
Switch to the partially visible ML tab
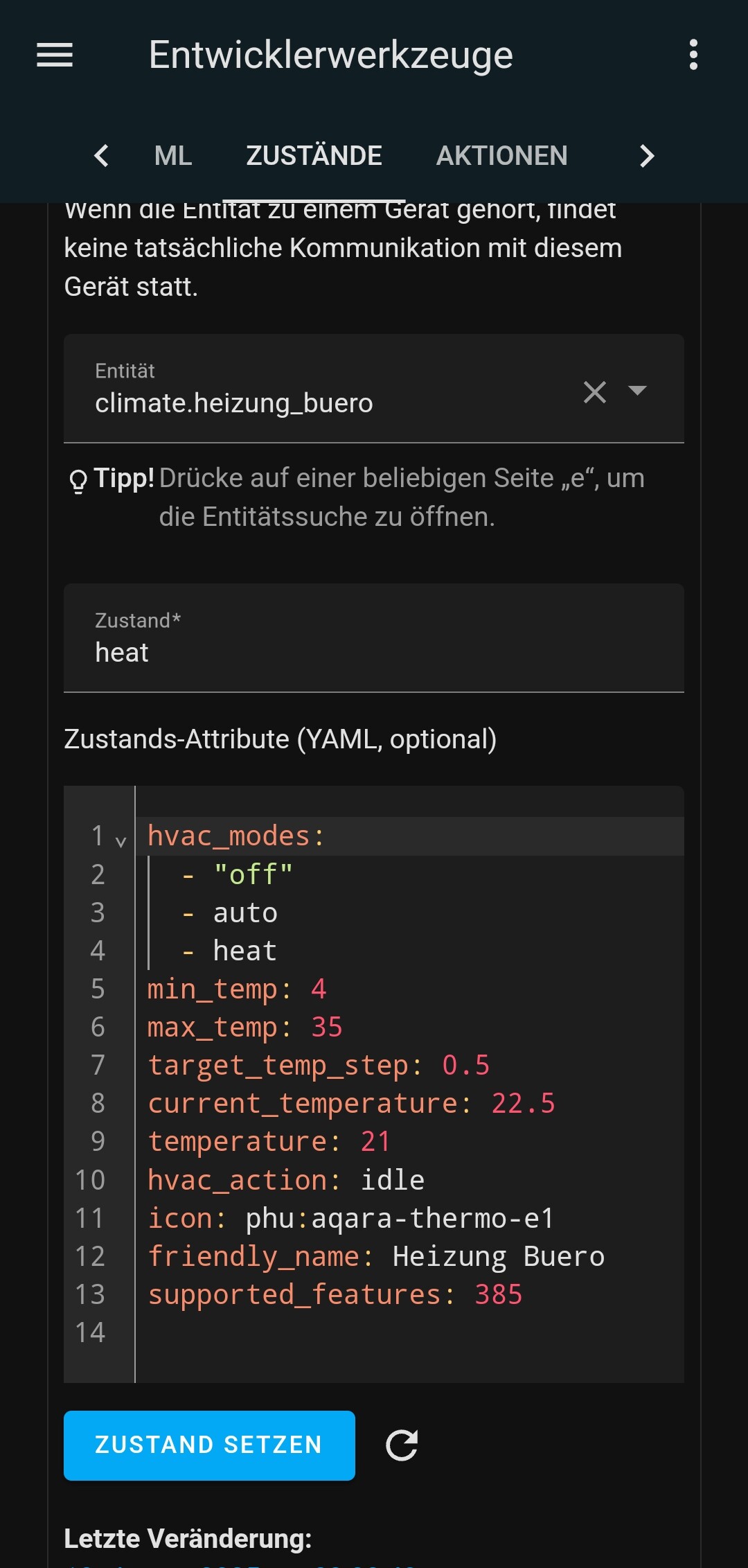173,155
